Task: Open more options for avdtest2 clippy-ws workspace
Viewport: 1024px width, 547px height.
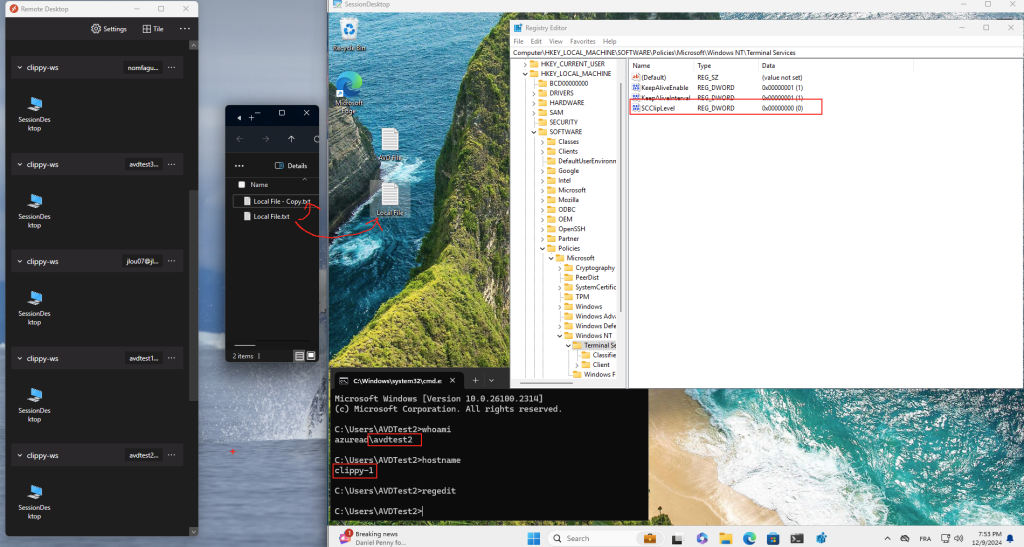Action: click(x=172, y=455)
